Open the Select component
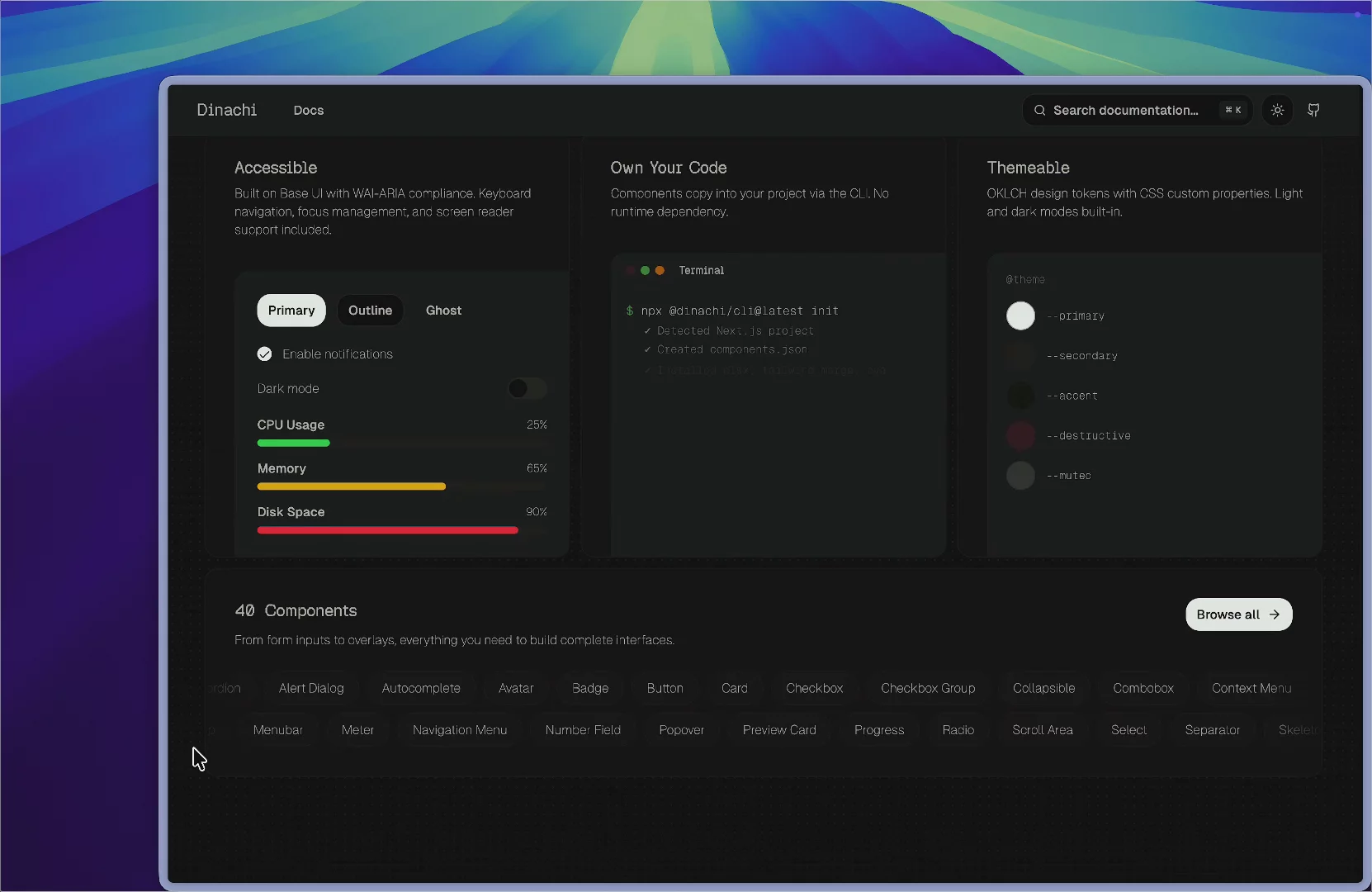1372x892 pixels. 1129,730
